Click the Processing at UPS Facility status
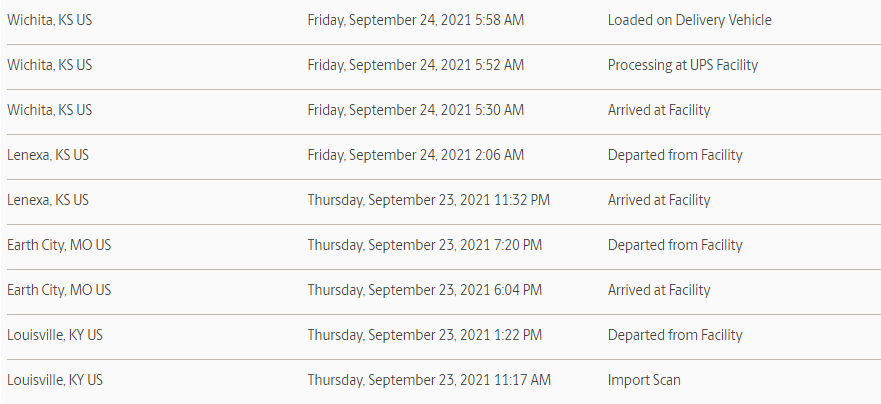 683,66
